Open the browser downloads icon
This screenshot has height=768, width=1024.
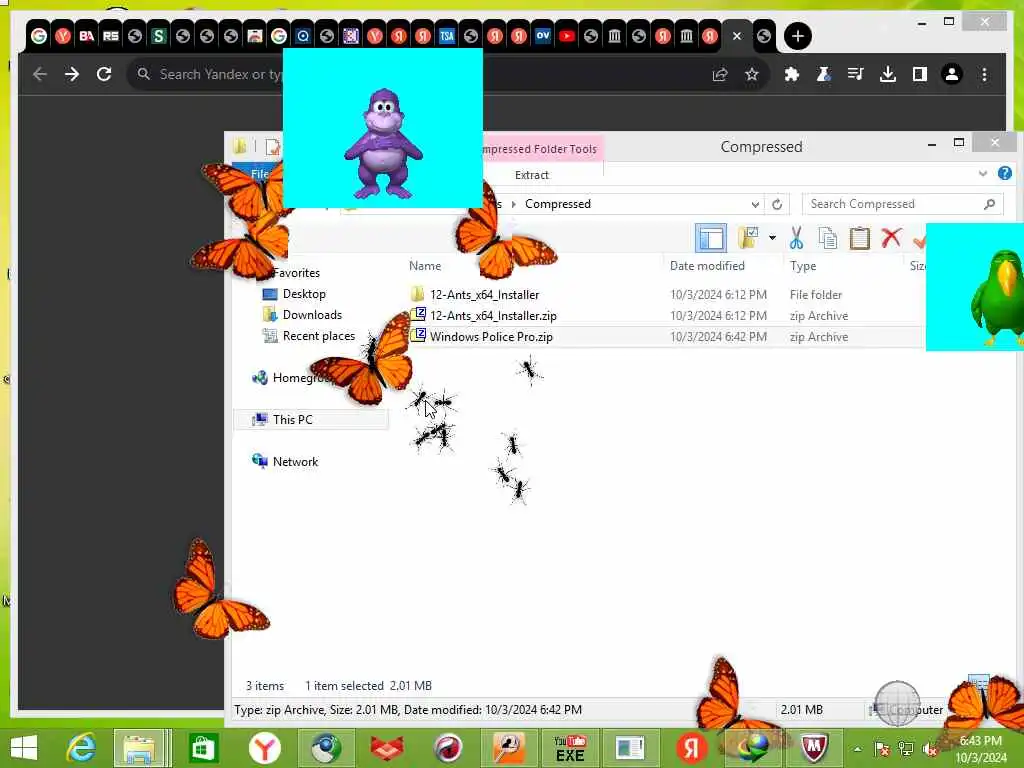(x=888, y=74)
